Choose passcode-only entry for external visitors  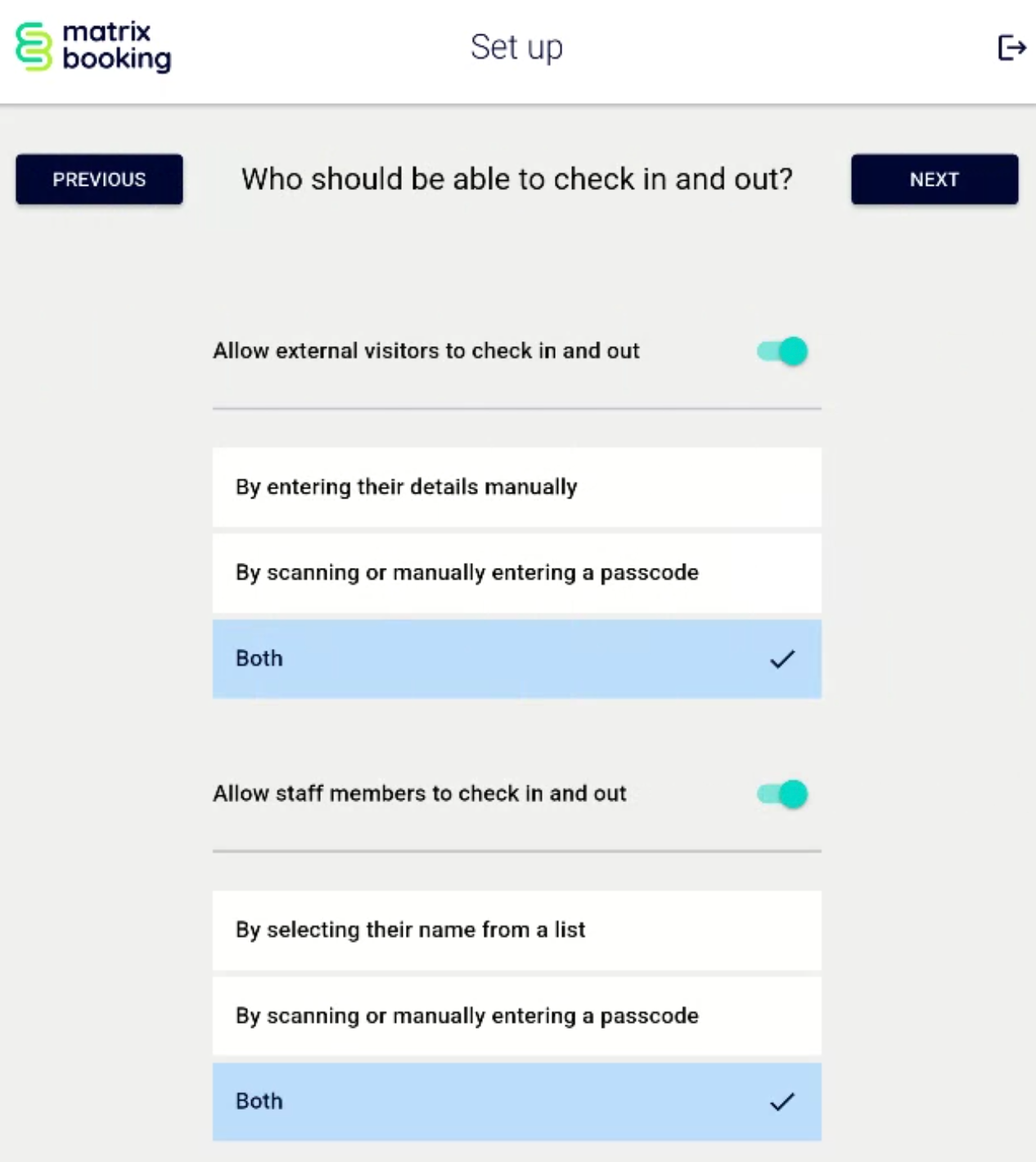click(x=517, y=573)
